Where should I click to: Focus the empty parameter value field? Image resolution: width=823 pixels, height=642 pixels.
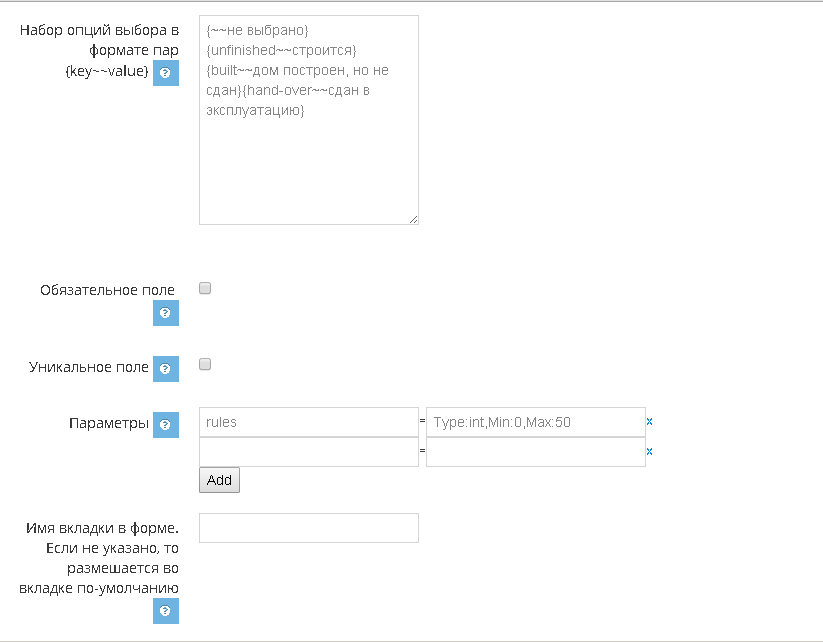(536, 452)
